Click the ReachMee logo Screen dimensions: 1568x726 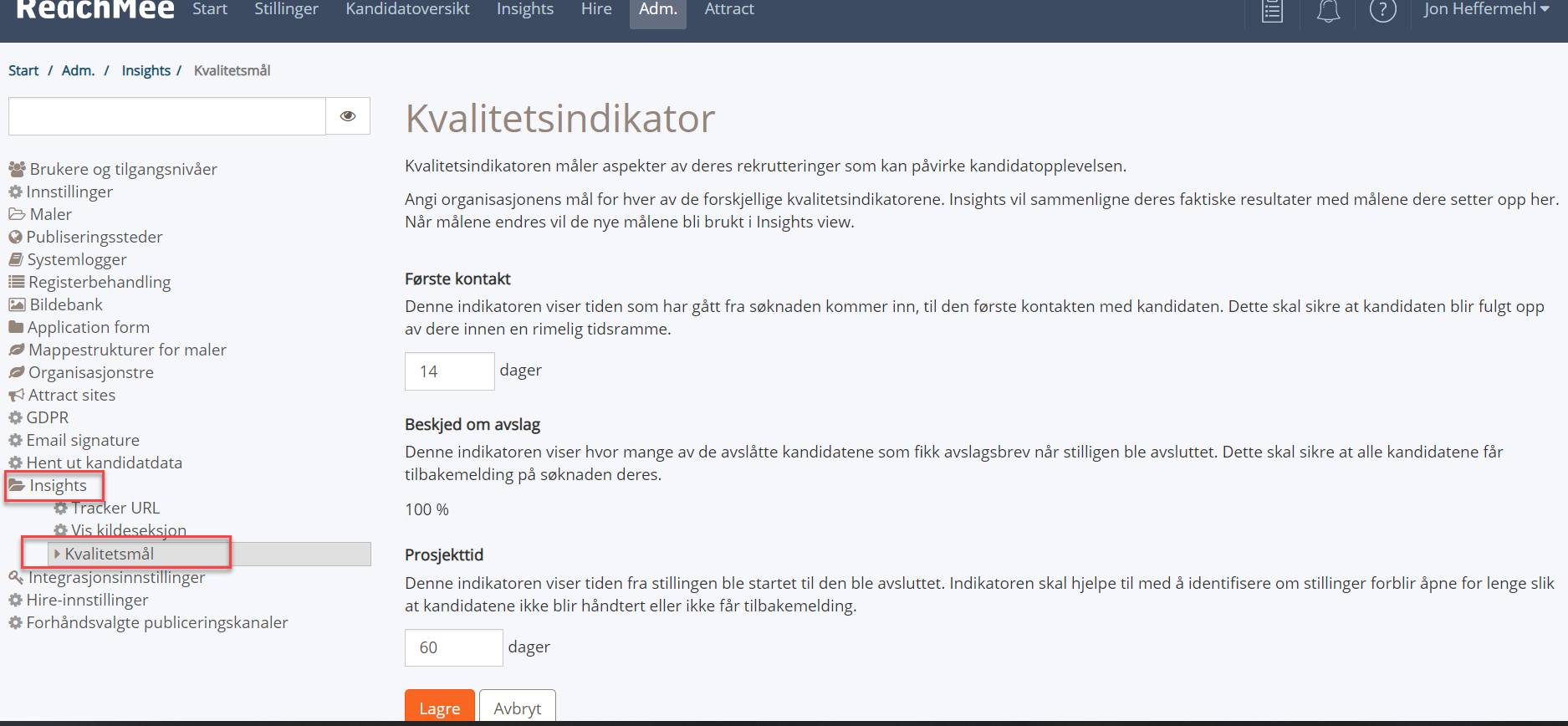pyautogui.click(x=95, y=10)
